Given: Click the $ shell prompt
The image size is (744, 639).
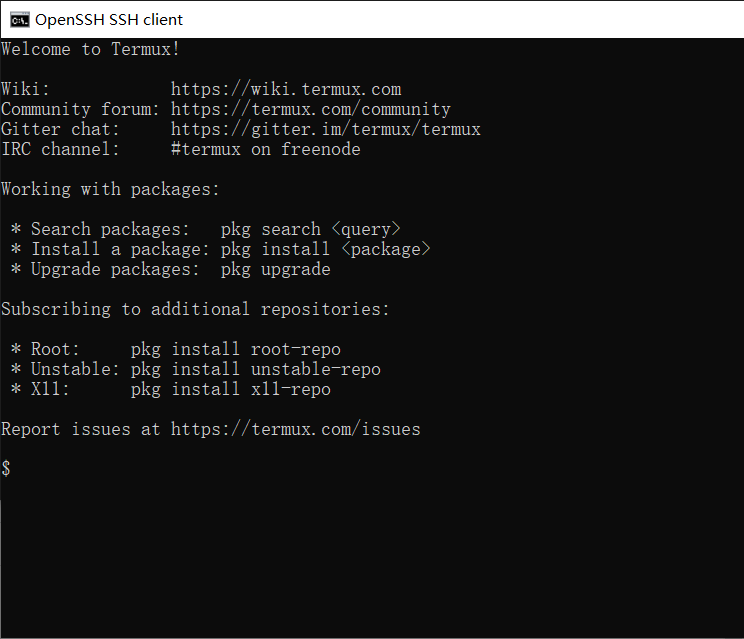Looking at the screenshot, I should 6,469.
